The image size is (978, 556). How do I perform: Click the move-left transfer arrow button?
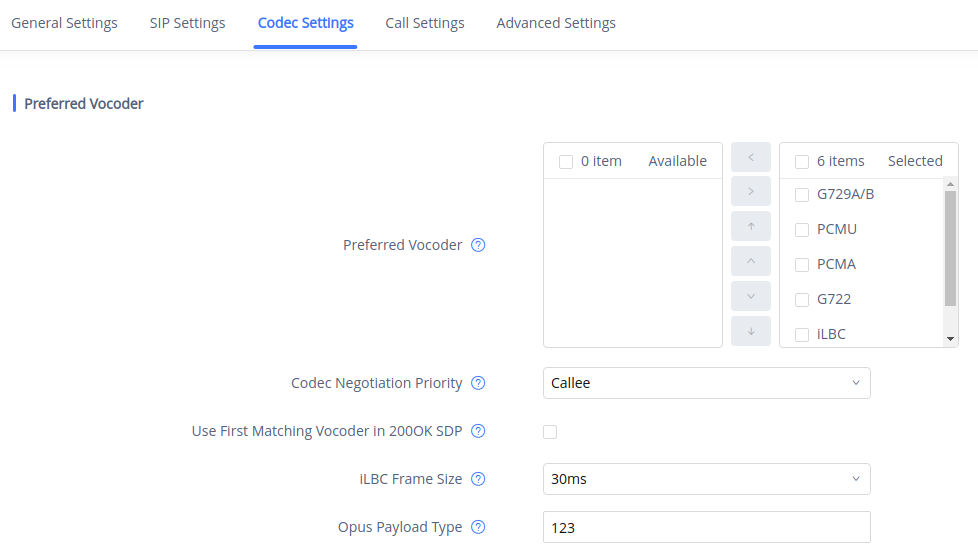(751, 157)
